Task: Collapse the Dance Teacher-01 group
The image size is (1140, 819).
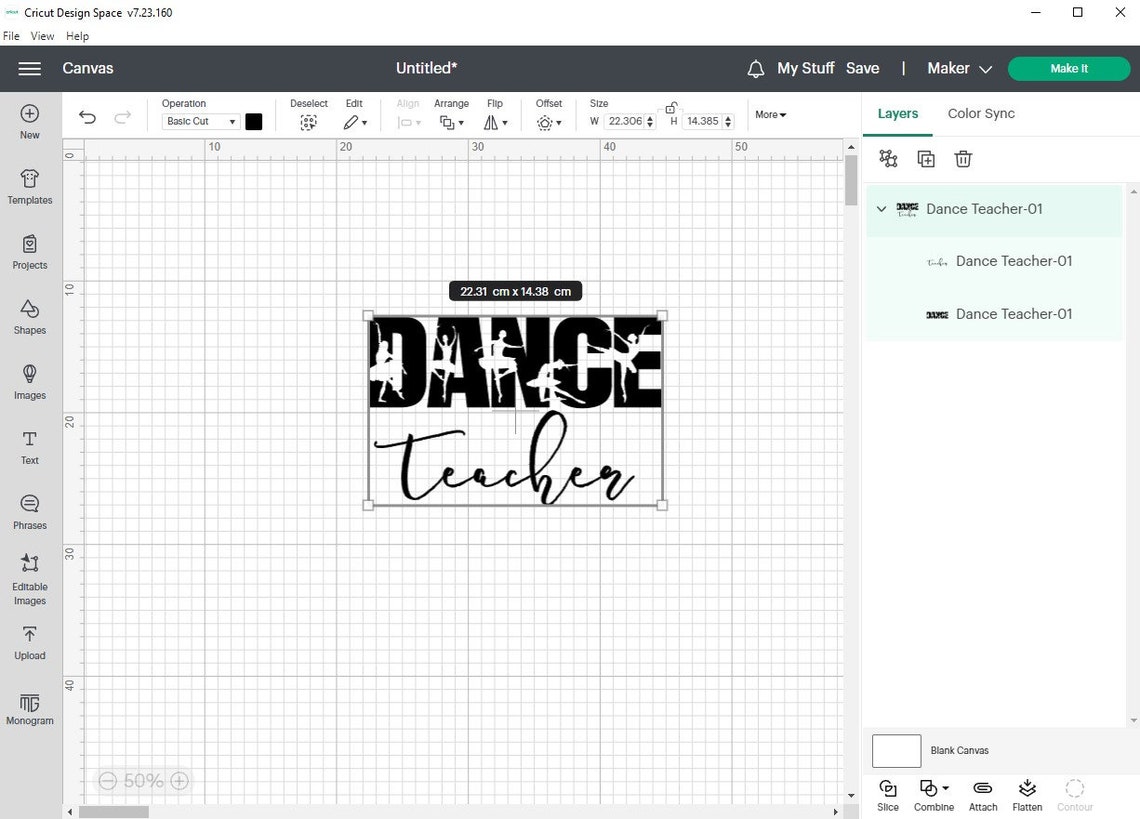Action: (881, 209)
